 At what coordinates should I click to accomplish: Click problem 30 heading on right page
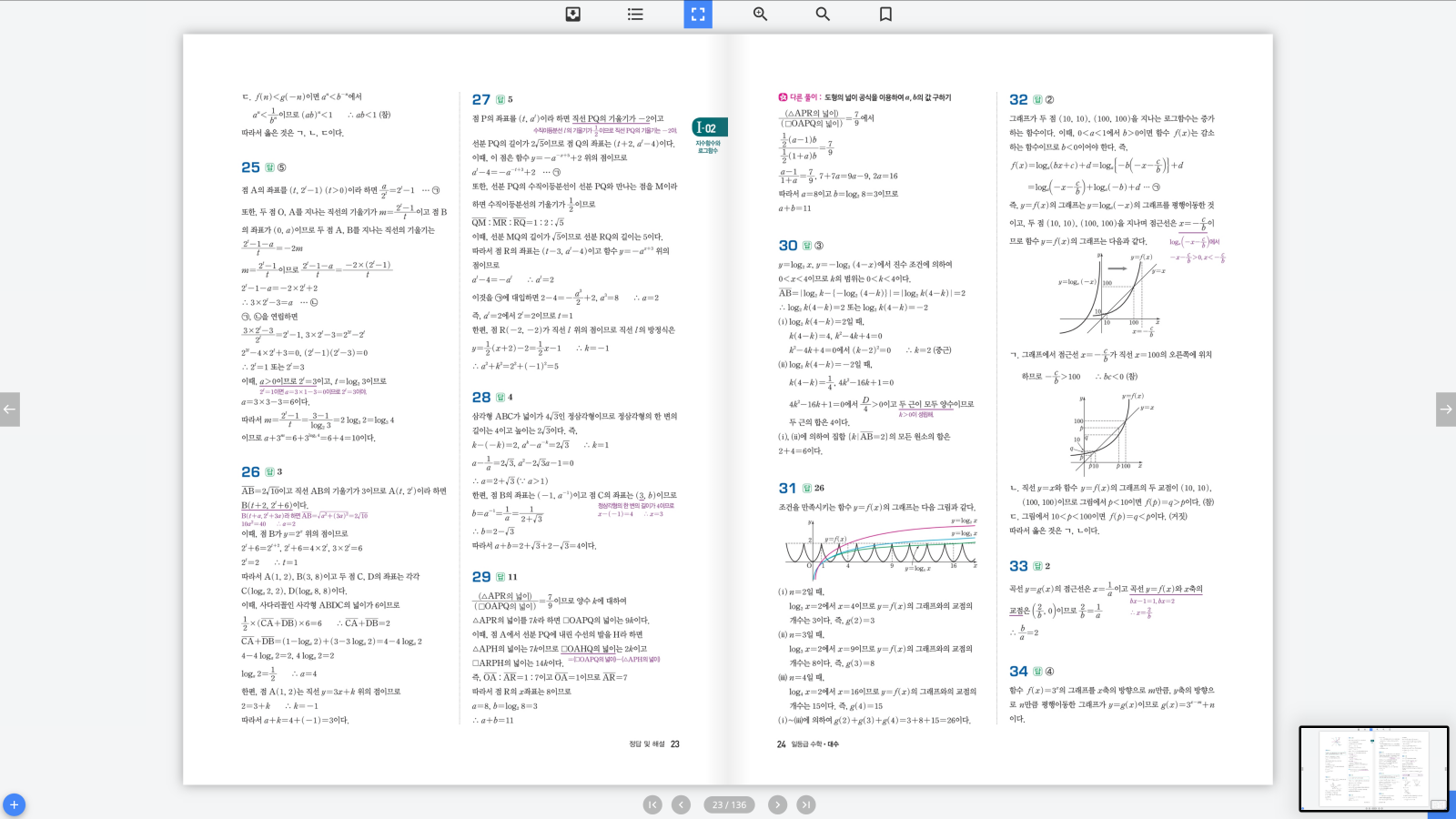[x=788, y=245]
